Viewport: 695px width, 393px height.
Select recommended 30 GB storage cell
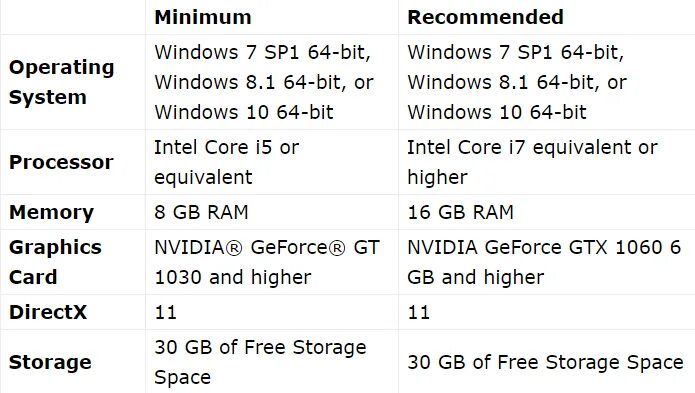(x=545, y=362)
